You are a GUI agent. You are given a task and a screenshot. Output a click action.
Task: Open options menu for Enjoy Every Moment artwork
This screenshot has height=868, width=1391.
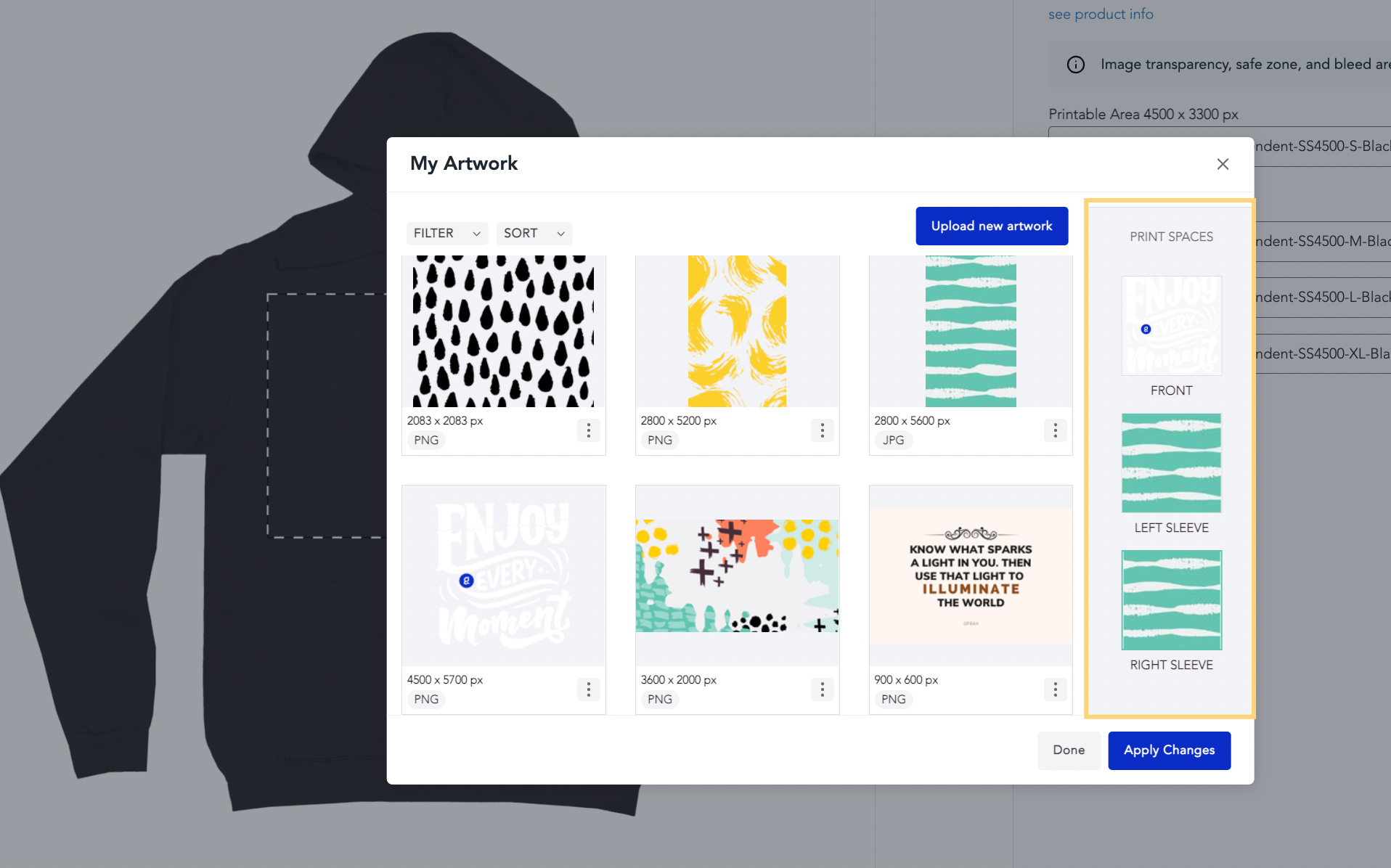pyautogui.click(x=588, y=689)
